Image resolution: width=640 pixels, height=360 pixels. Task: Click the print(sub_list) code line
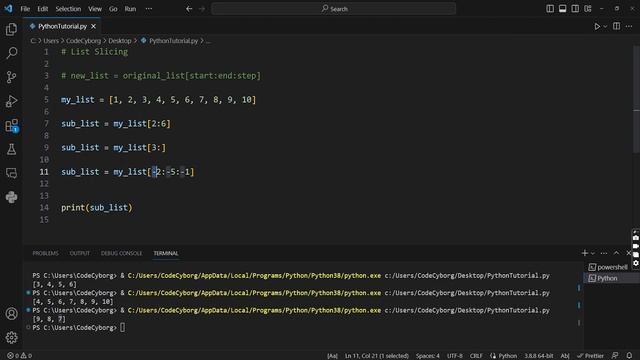point(97,208)
